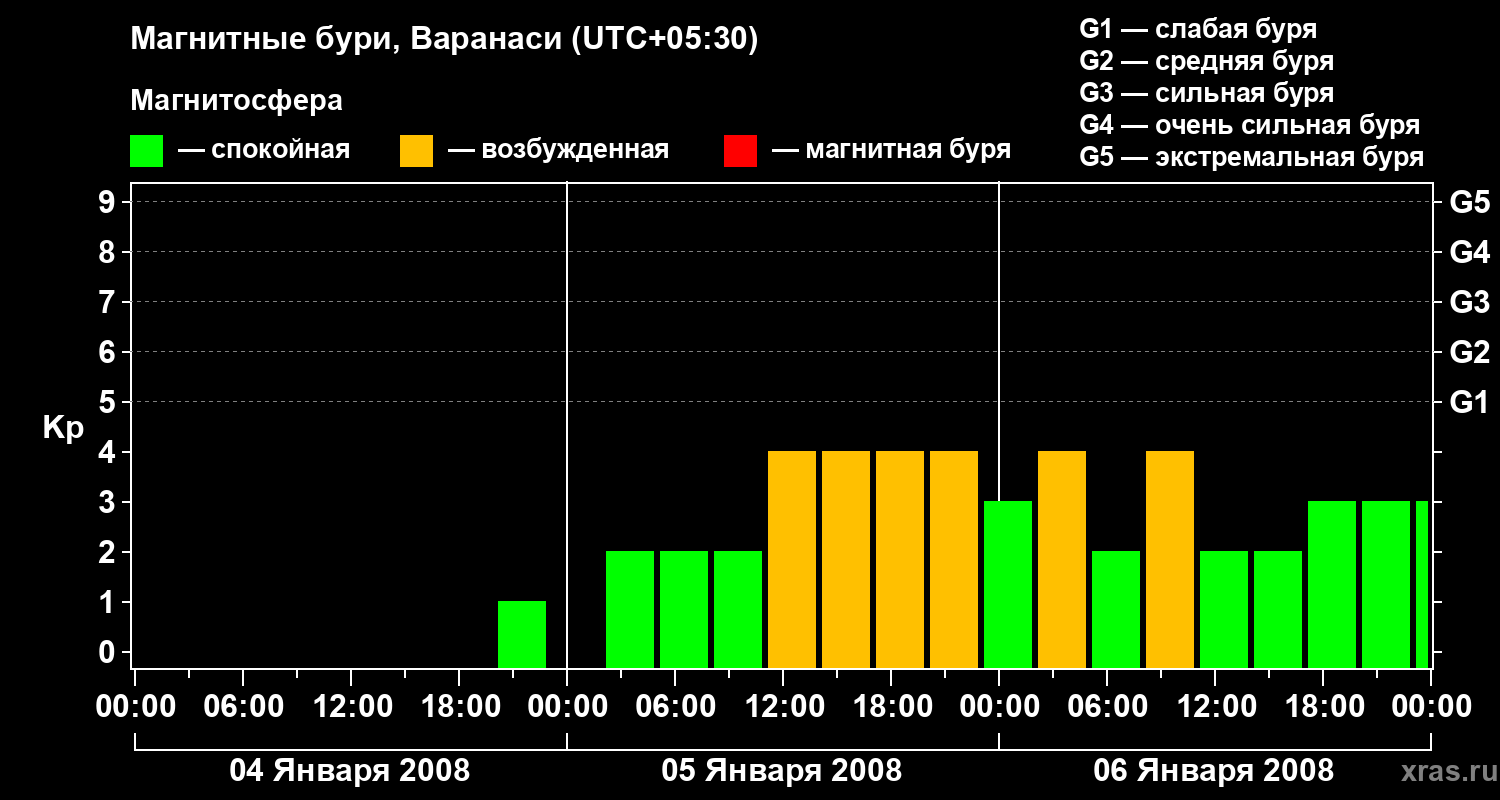Click the date label '06 Января 2008'
Screen dimensions: 1500x800
[x=1214, y=771]
